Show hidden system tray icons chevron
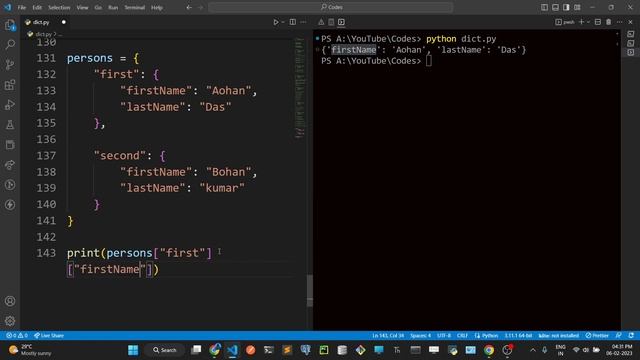640x360 pixels. (533, 350)
